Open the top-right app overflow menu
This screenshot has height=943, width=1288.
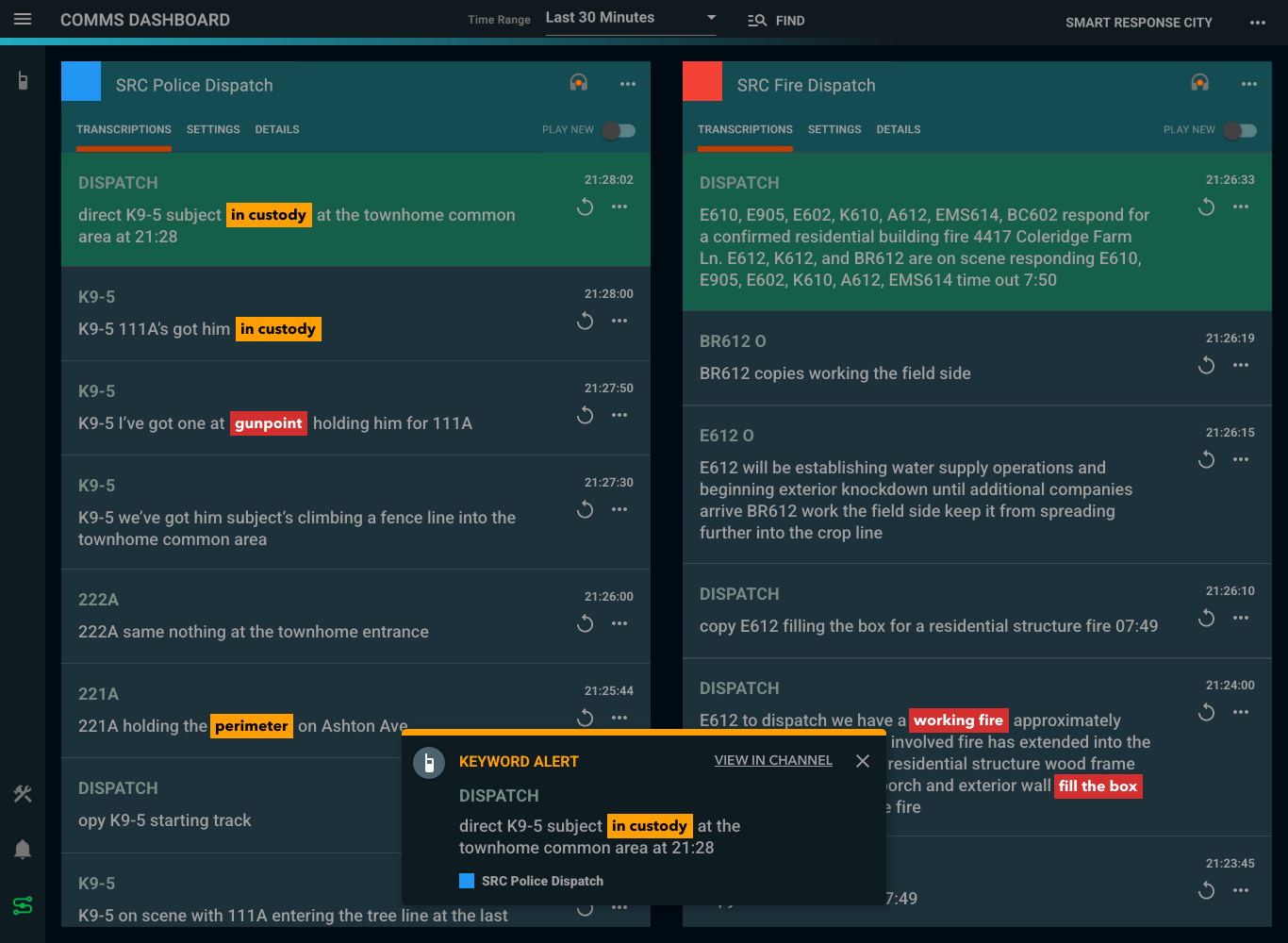click(1258, 23)
